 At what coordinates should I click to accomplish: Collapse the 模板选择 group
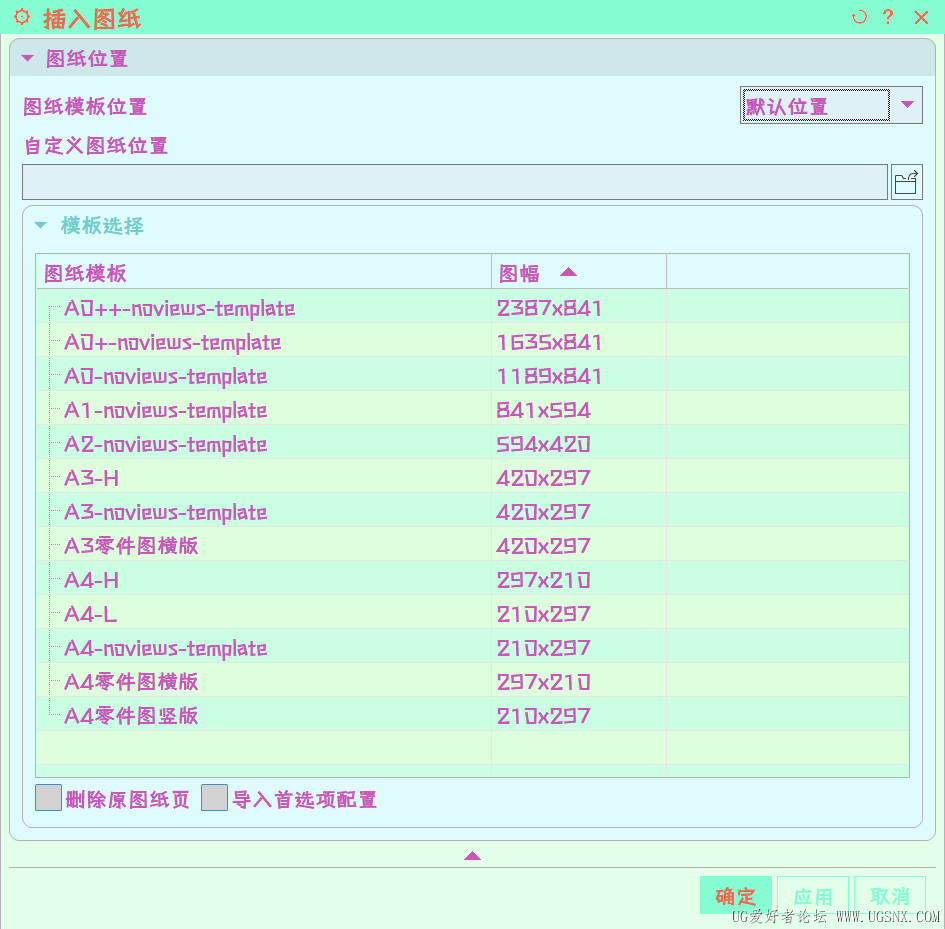pos(40,225)
